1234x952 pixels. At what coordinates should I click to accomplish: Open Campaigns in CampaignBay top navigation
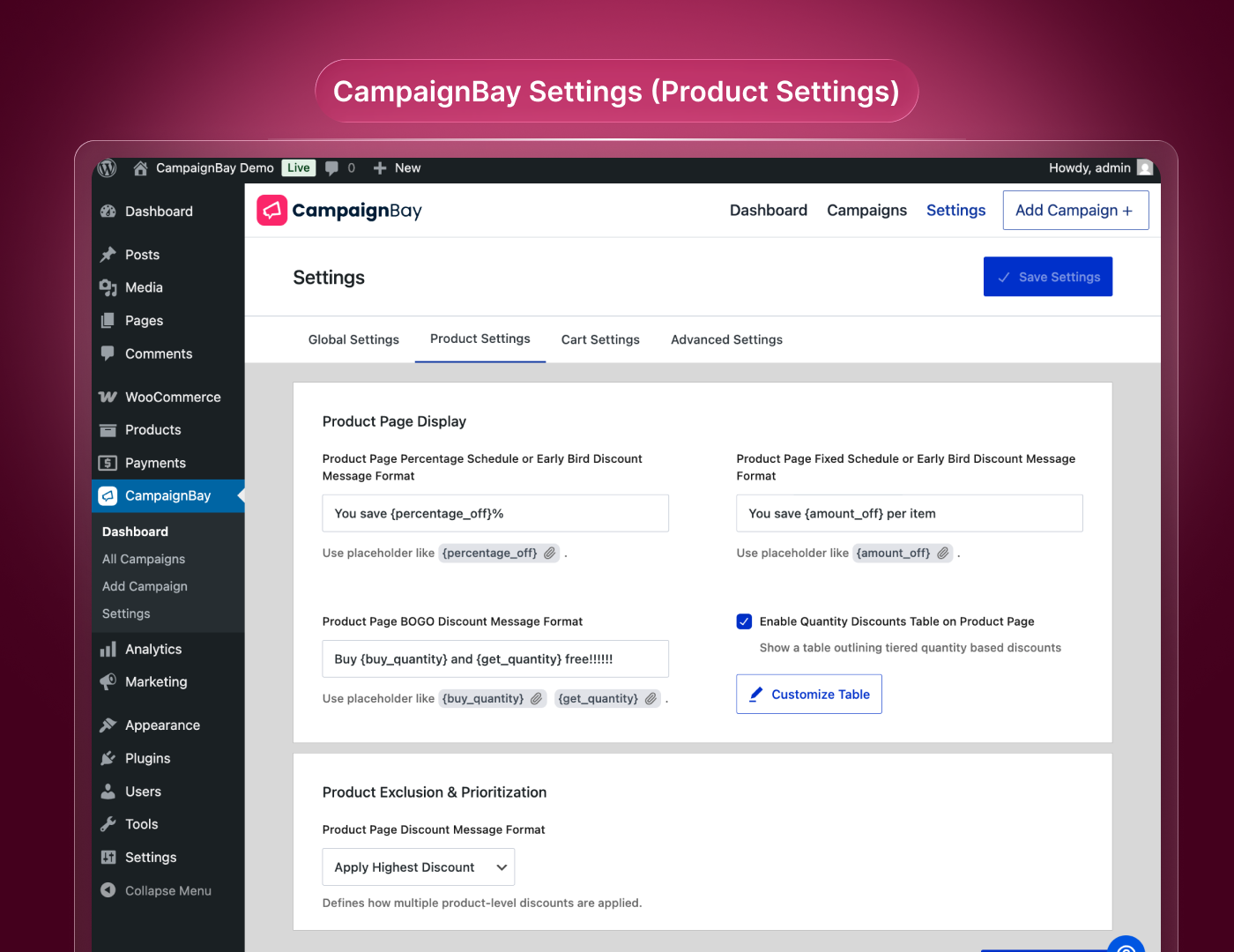[x=866, y=210]
